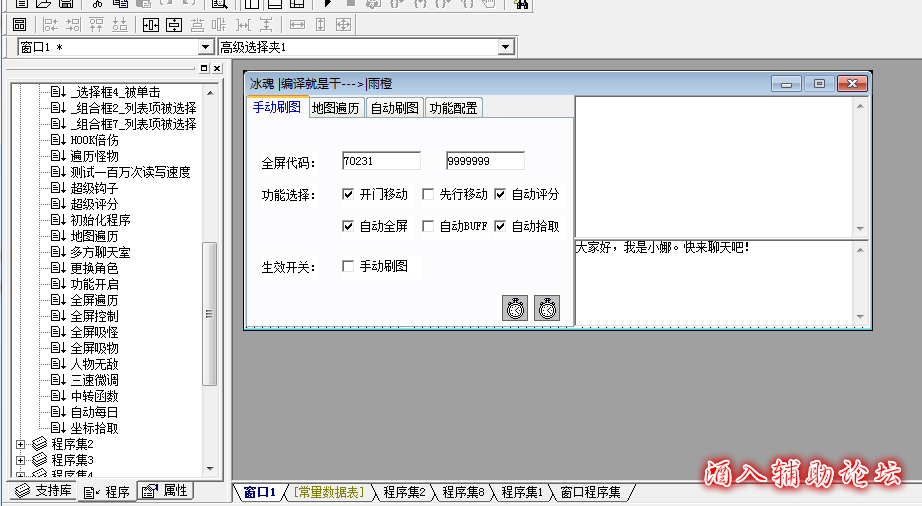
Task: Select the 多方聊天室 tree item
Action: point(100,252)
